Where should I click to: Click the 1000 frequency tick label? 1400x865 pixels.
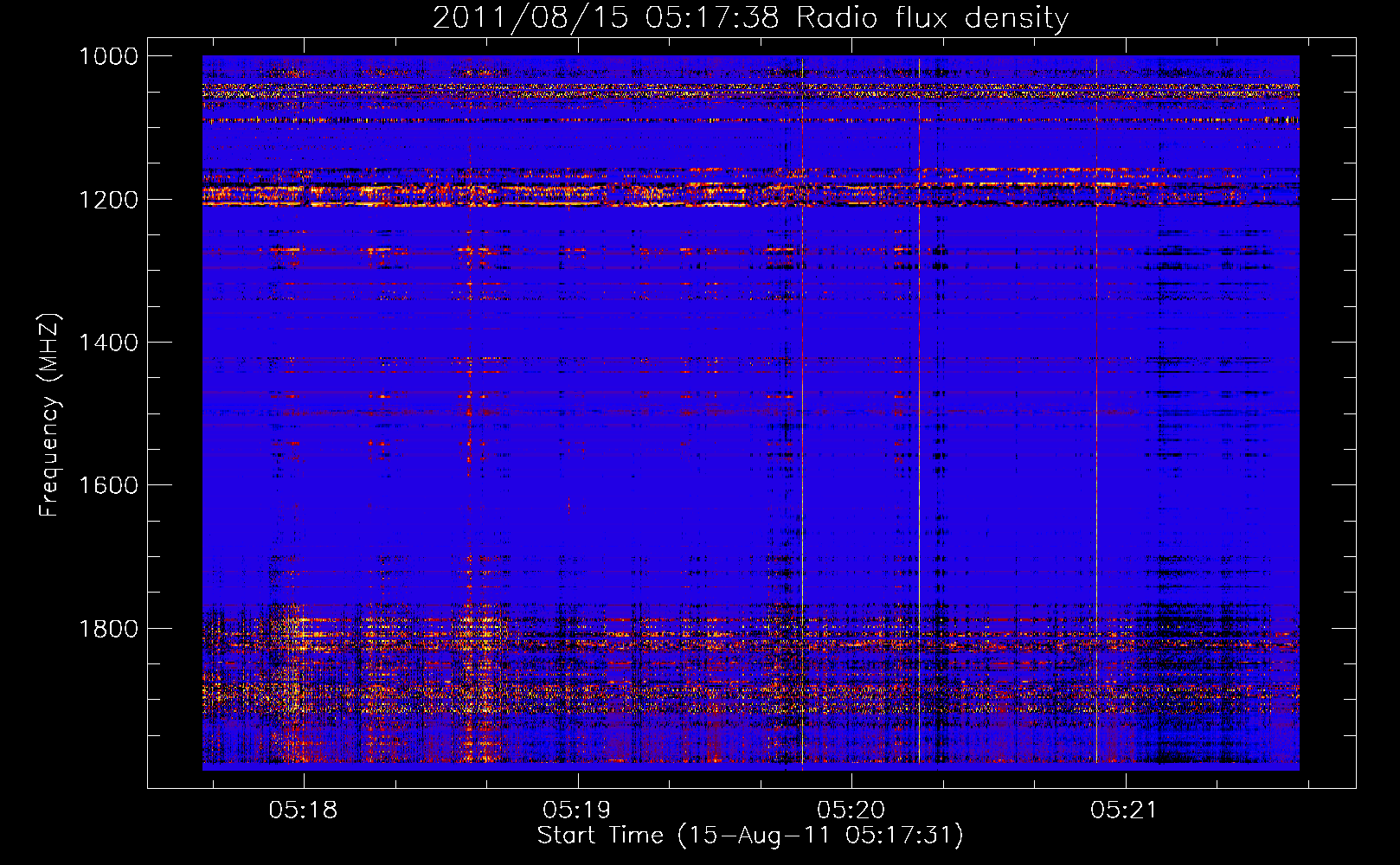108,56
